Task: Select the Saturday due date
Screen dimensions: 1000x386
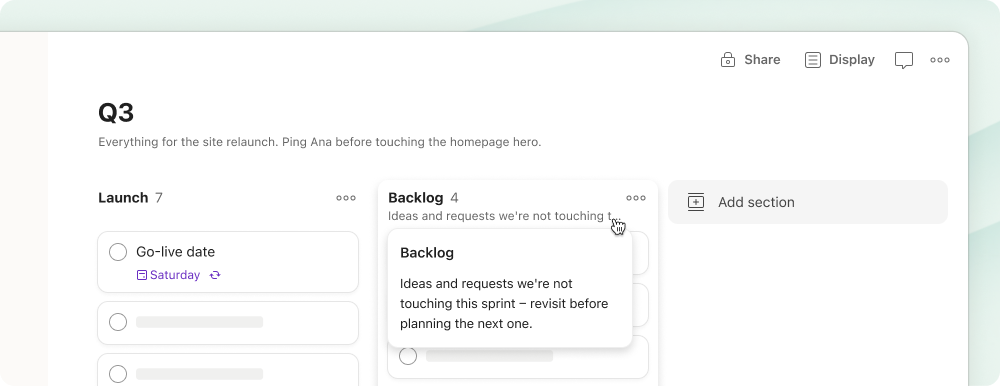Action: pos(175,275)
